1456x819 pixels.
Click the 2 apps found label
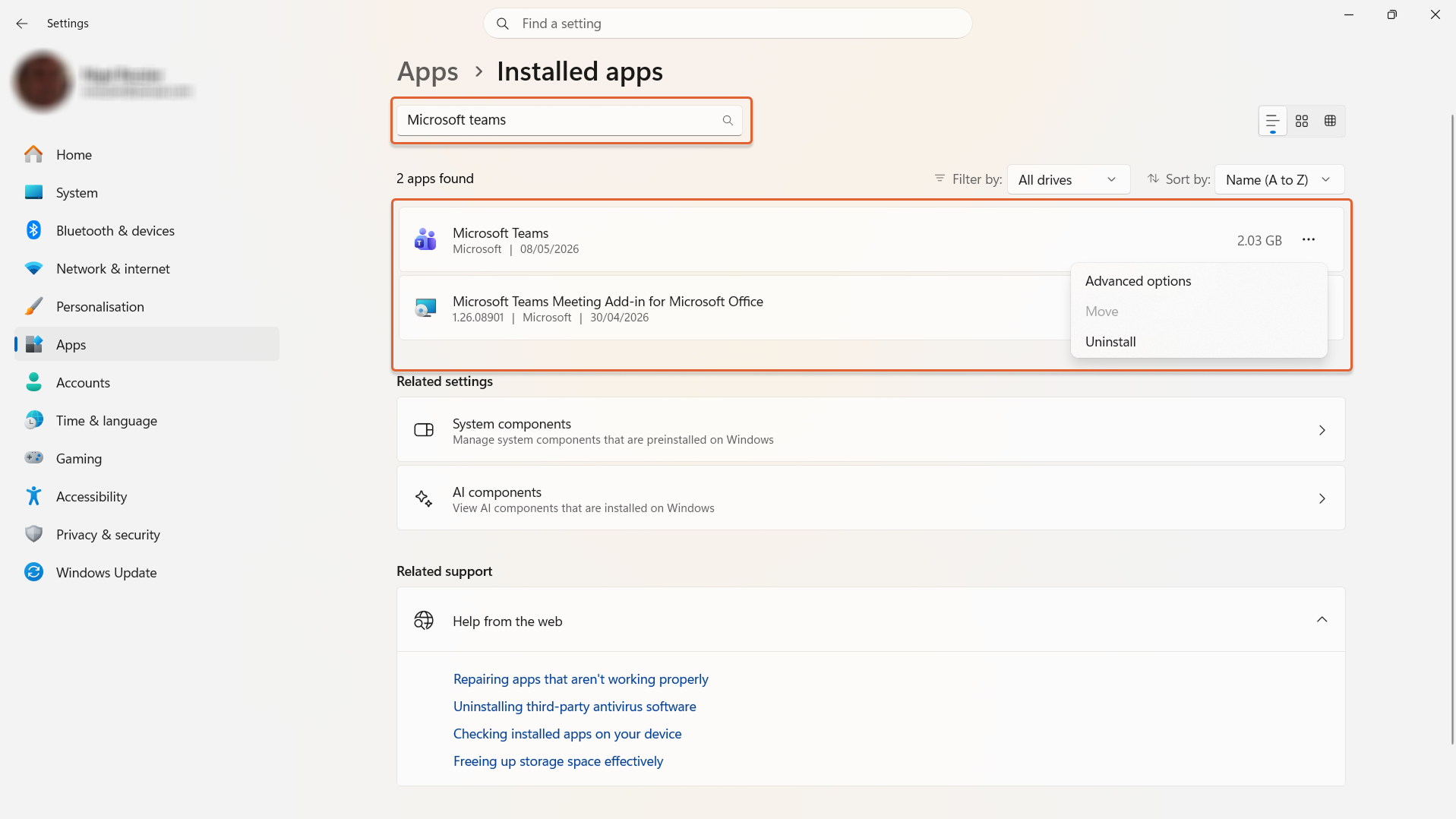(434, 179)
